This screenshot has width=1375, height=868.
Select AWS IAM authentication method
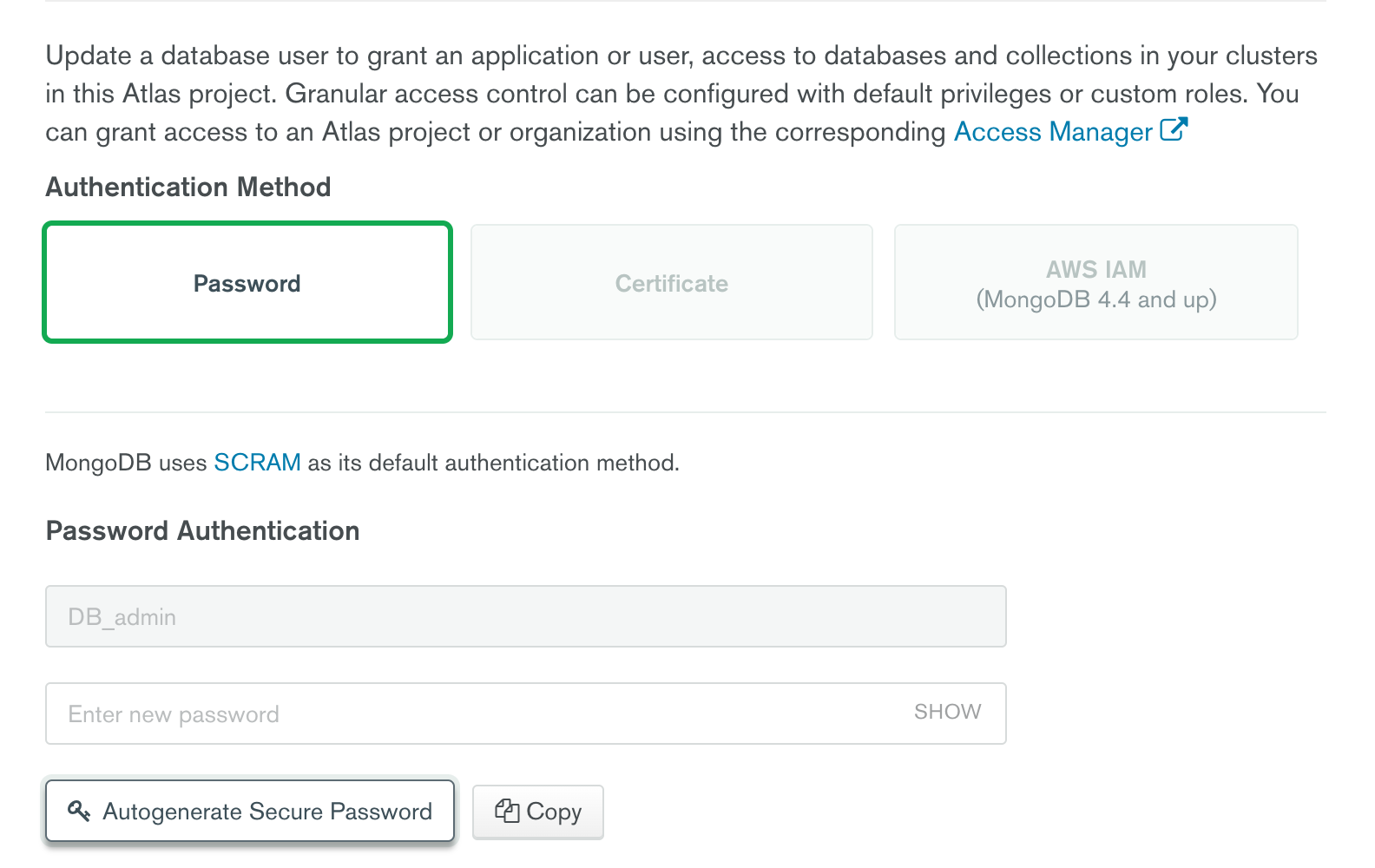(x=1096, y=283)
